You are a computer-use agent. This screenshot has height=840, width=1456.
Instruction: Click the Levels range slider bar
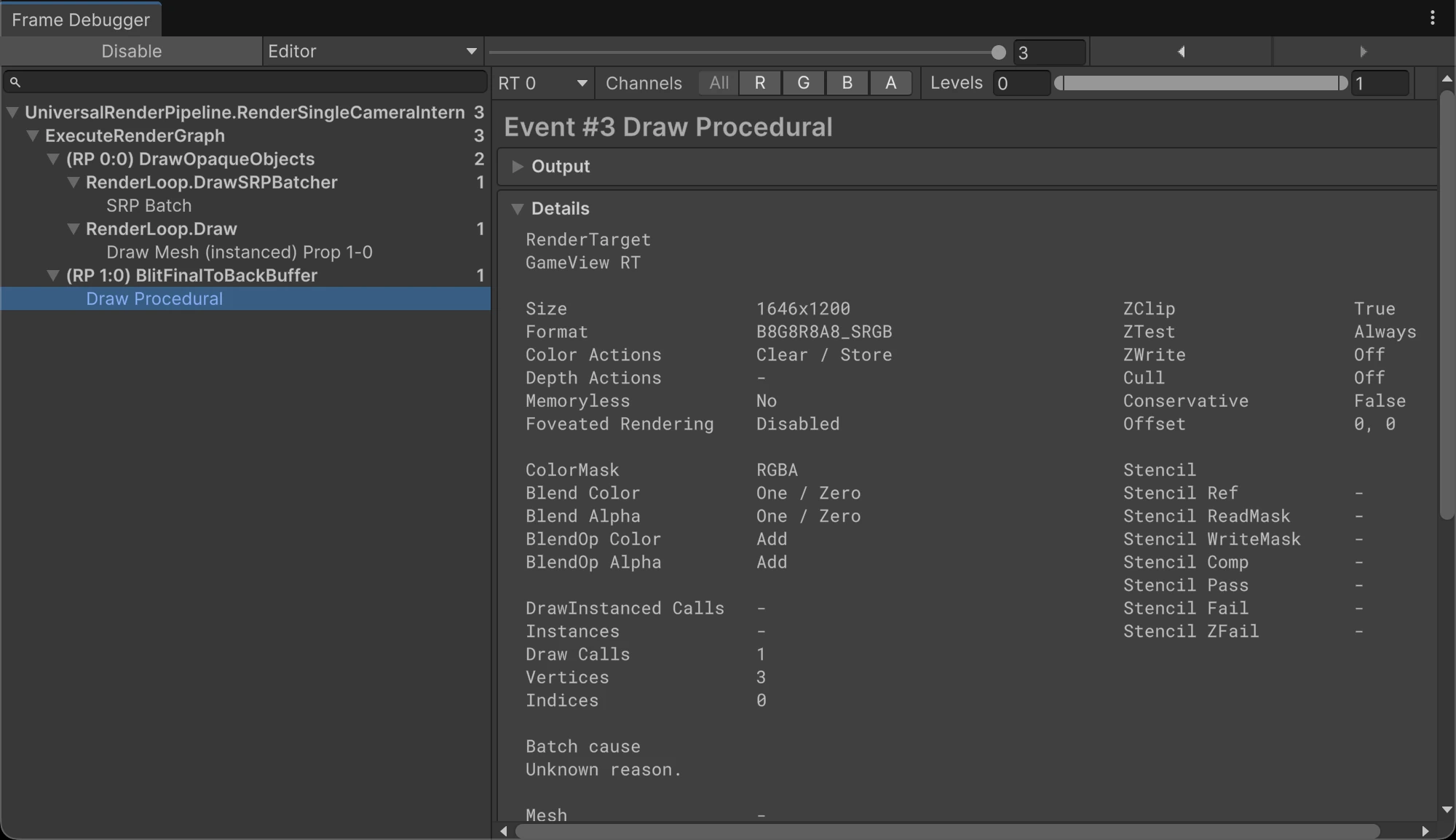coord(1200,83)
